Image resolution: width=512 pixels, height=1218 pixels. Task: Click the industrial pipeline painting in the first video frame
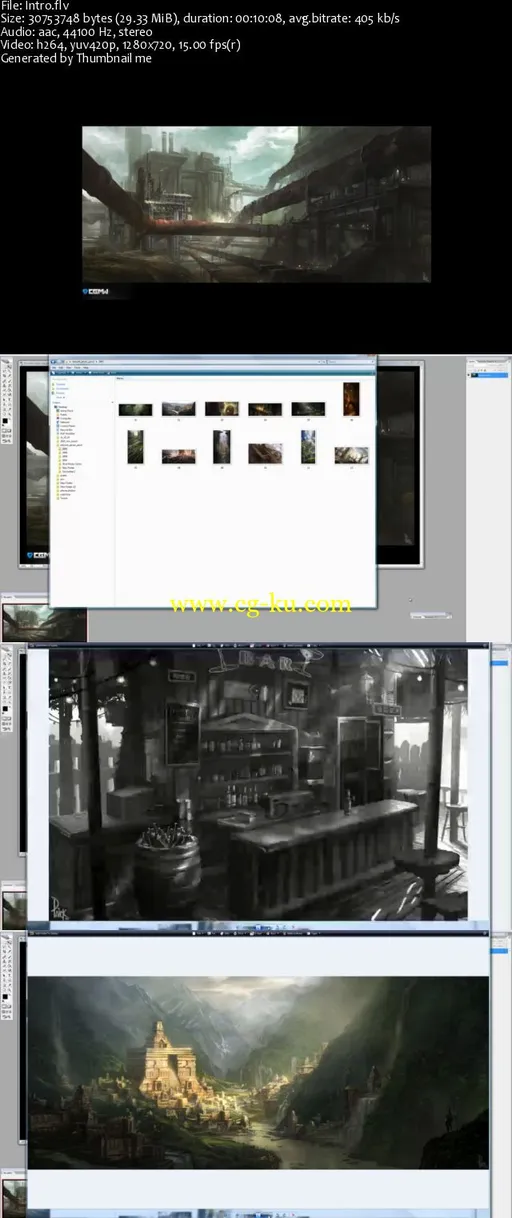256,204
